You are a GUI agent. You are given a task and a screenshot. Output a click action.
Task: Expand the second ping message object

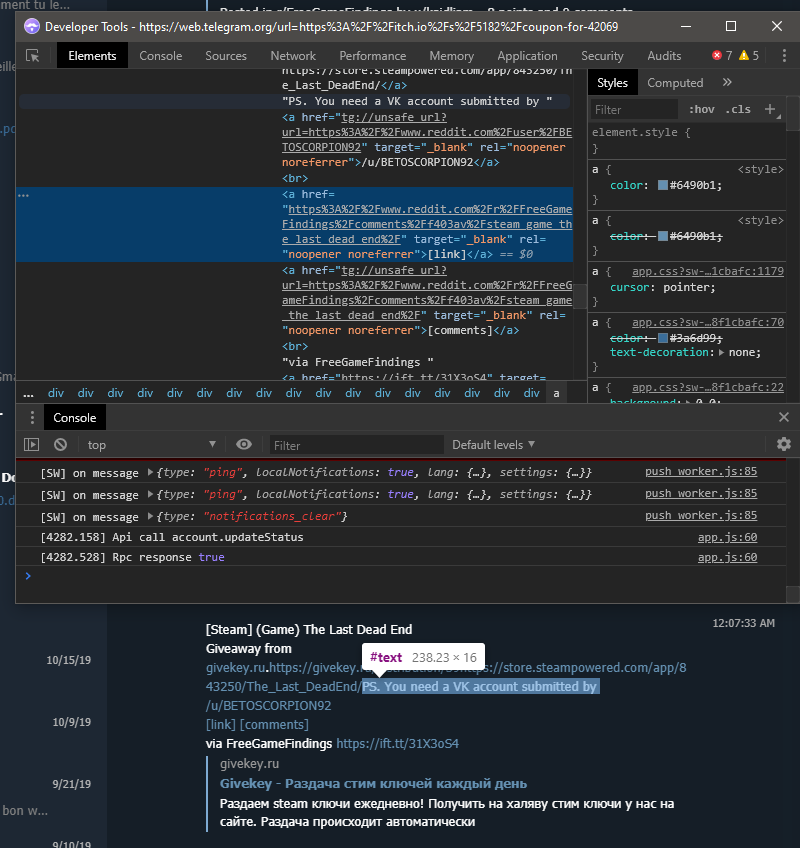pos(150,494)
